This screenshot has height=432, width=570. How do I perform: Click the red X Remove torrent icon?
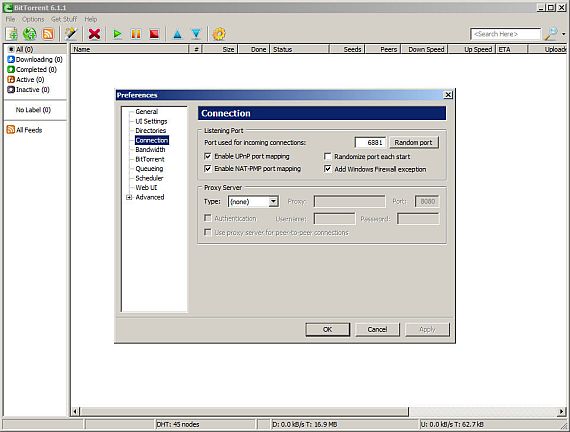95,34
